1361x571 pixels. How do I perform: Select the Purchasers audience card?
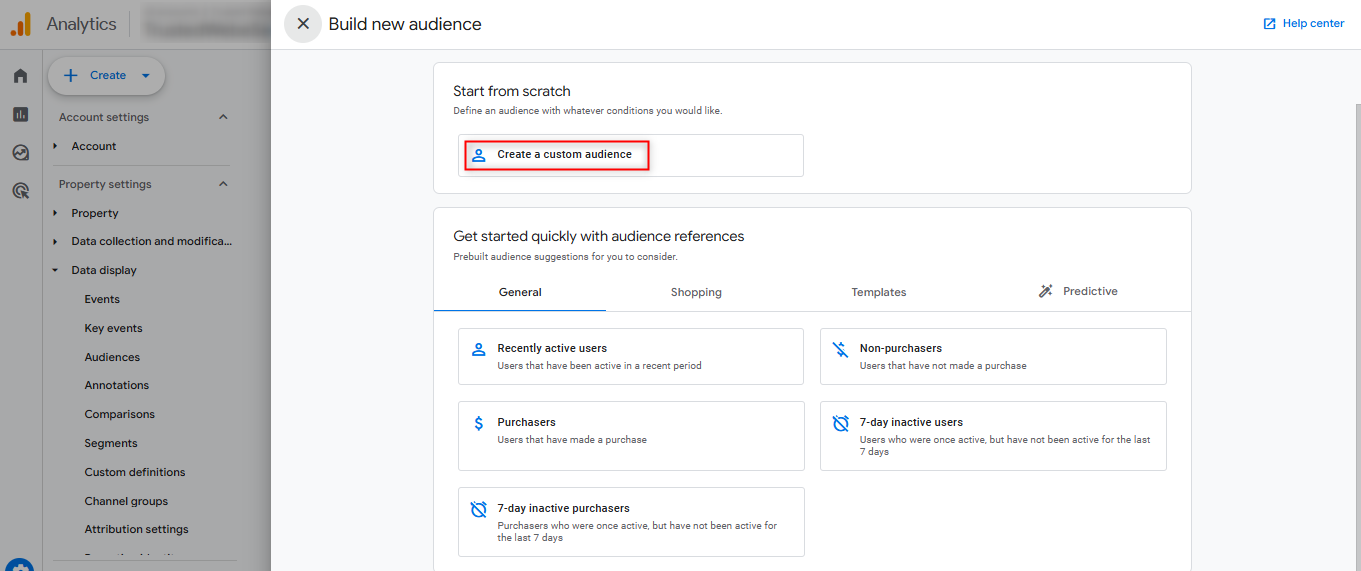coord(631,436)
